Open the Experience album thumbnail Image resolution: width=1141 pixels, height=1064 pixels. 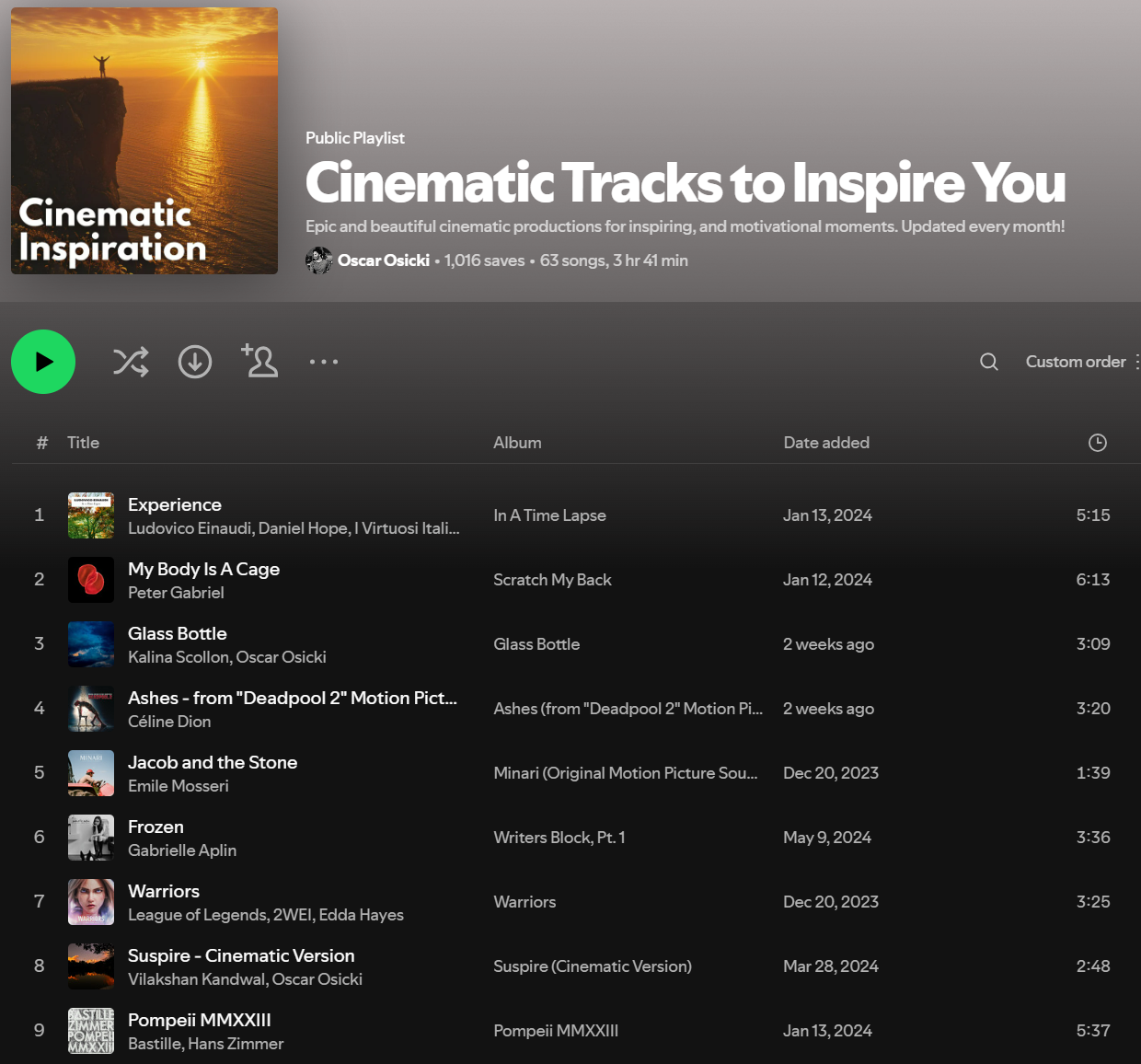[91, 515]
